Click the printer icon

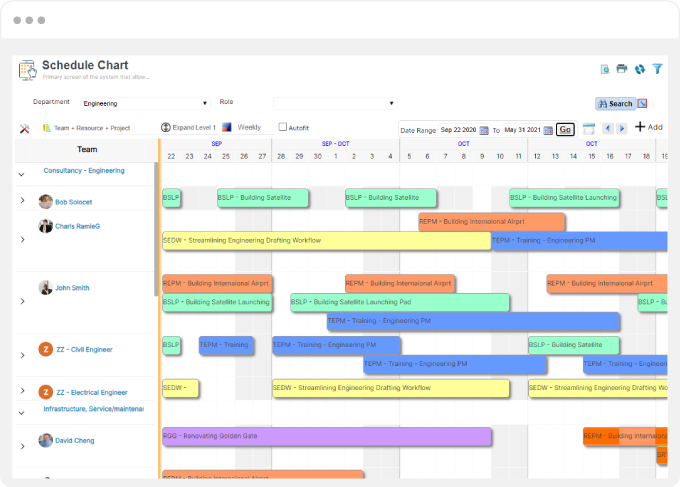coord(622,69)
